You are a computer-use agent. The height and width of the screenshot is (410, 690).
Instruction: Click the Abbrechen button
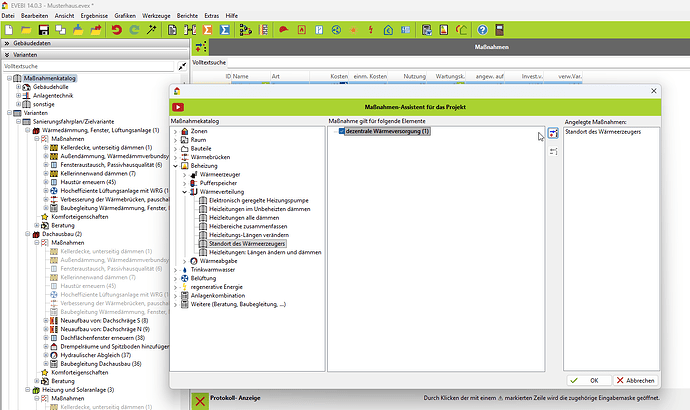[634, 380]
